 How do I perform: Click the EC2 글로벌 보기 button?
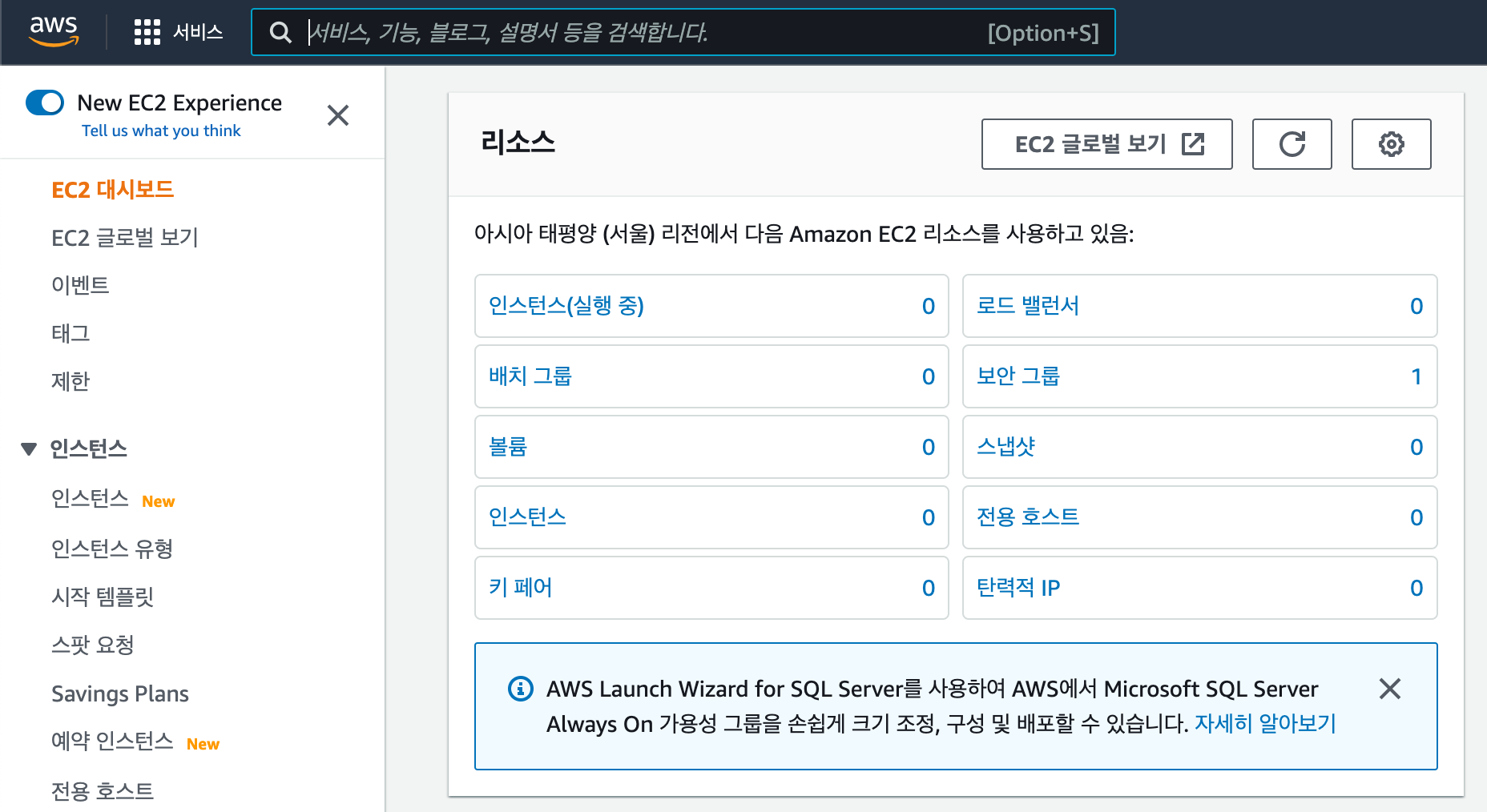[1107, 144]
